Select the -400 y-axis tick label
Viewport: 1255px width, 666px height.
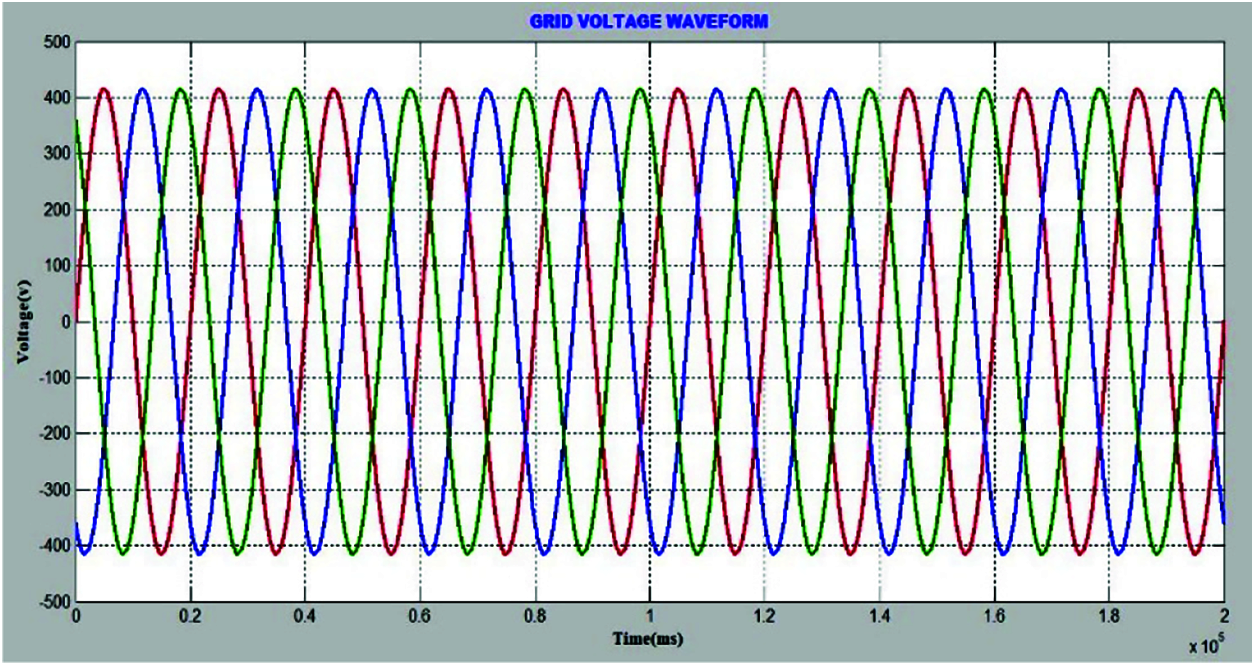pos(51,547)
